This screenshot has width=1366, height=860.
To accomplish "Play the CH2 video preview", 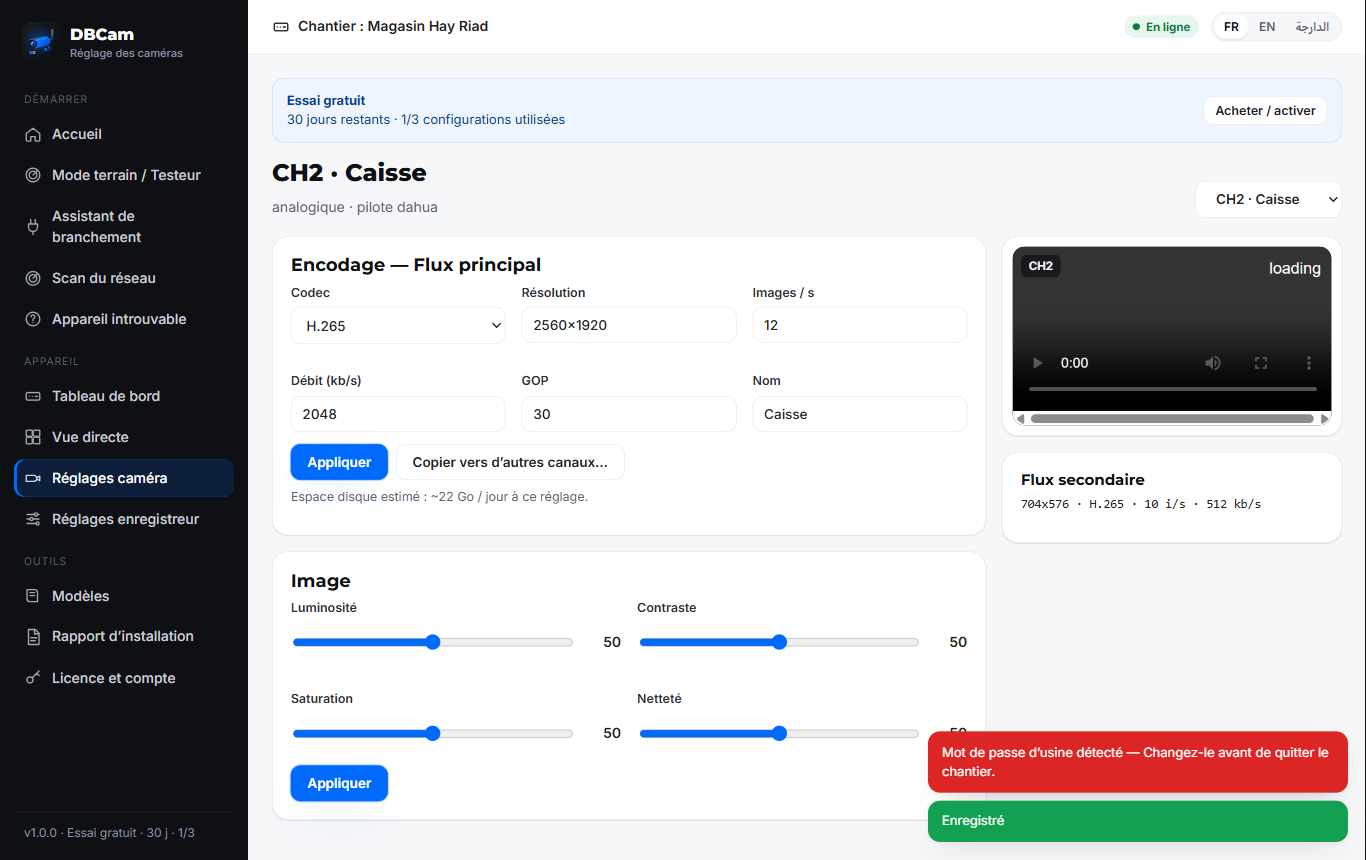I will point(1037,363).
